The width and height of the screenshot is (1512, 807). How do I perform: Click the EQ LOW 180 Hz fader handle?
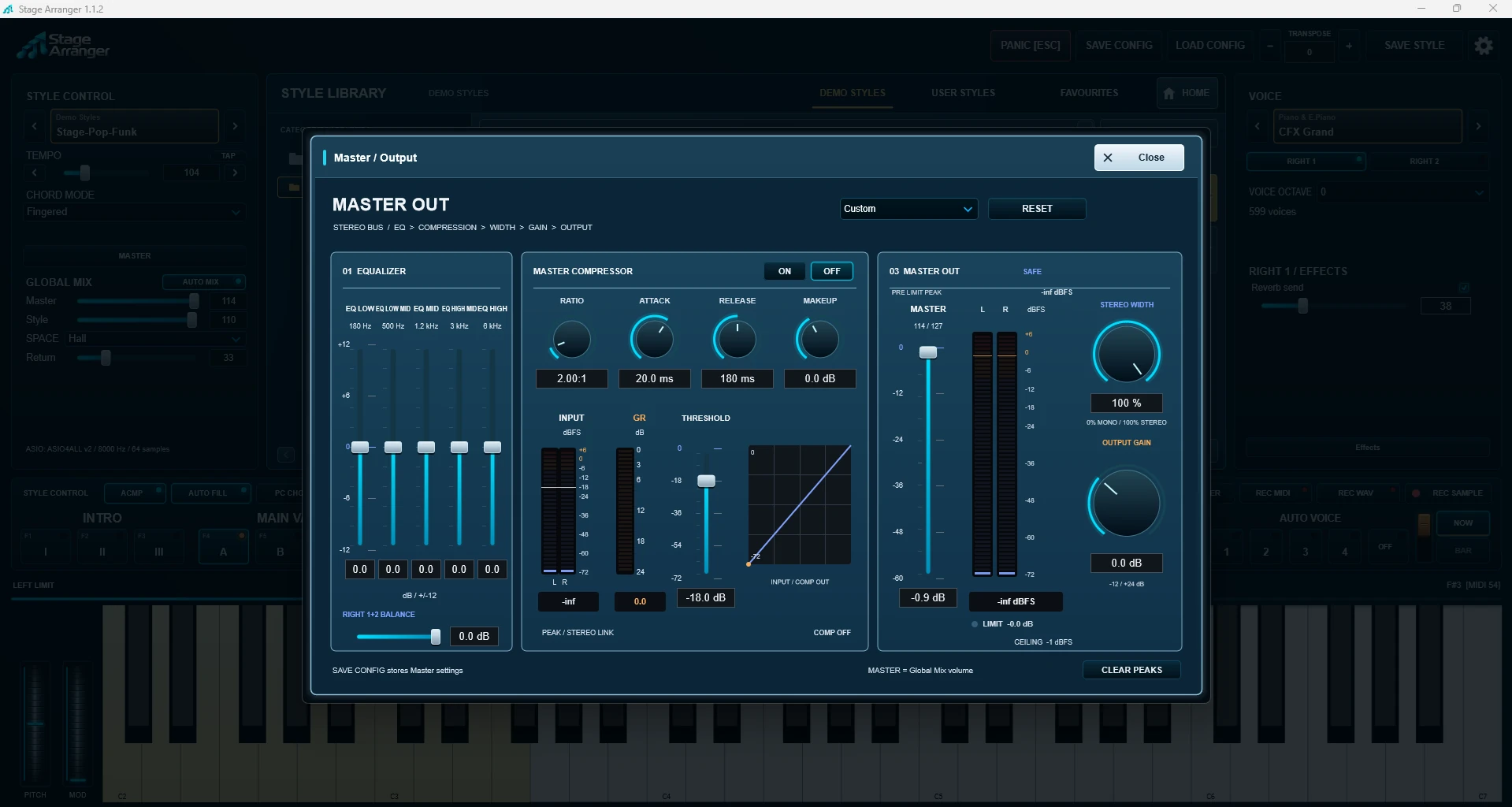[360, 448]
